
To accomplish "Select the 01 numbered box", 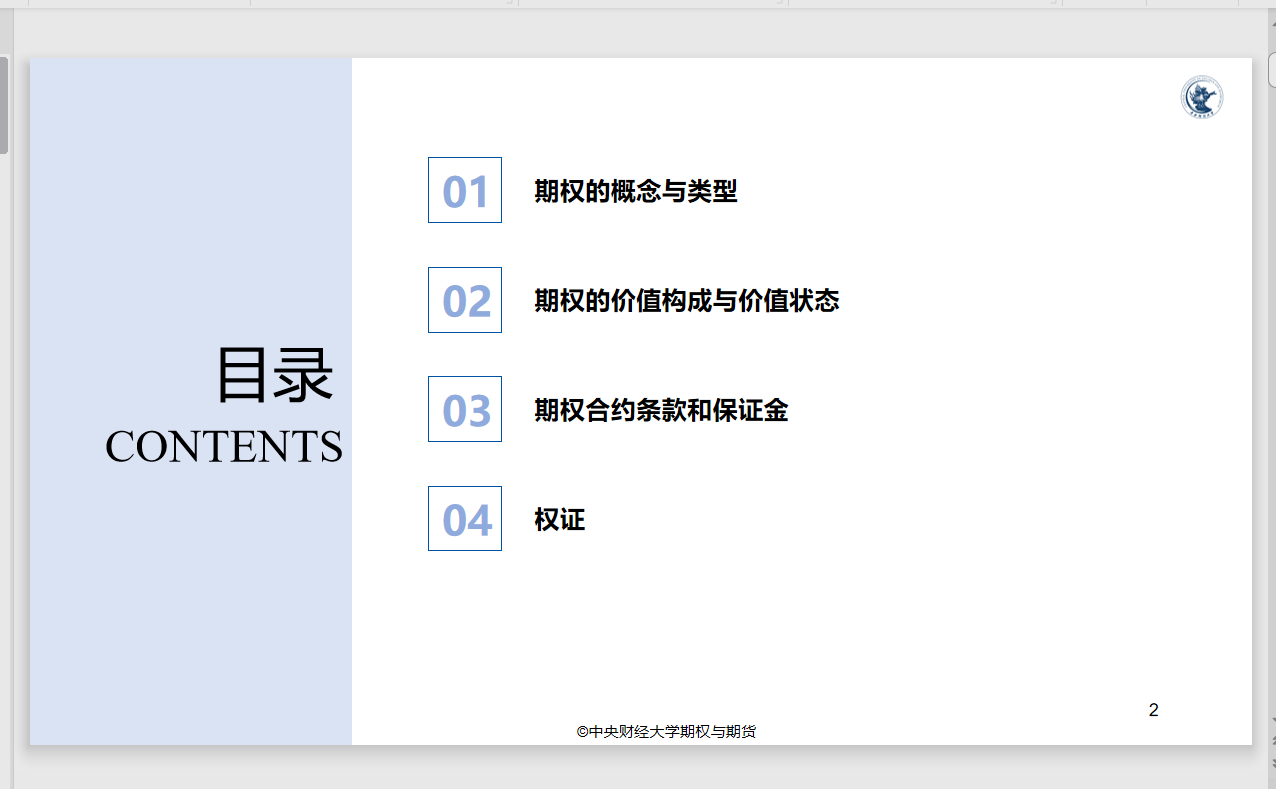I will [x=465, y=190].
